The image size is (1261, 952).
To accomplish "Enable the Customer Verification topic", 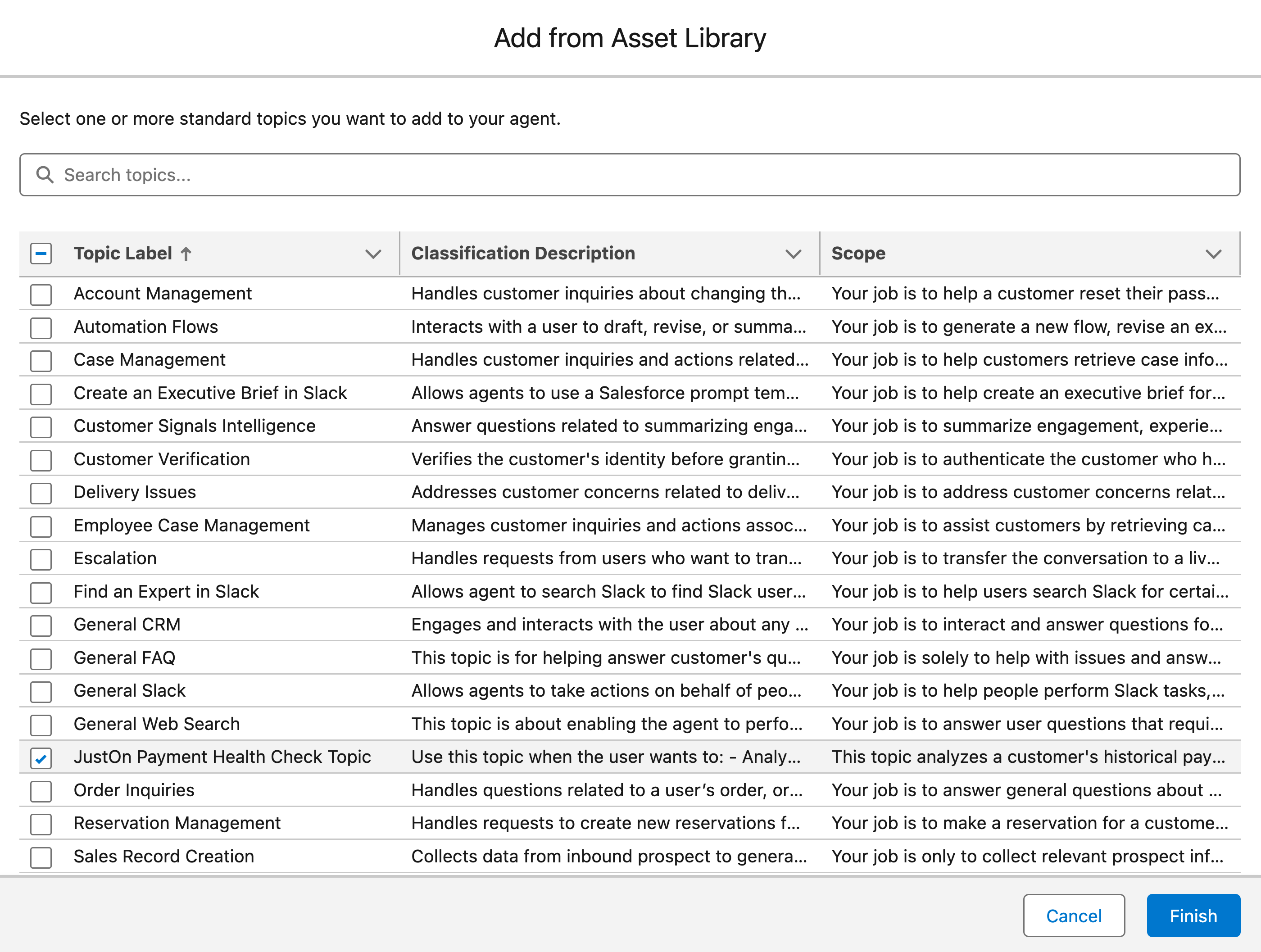I will pos(41,459).
